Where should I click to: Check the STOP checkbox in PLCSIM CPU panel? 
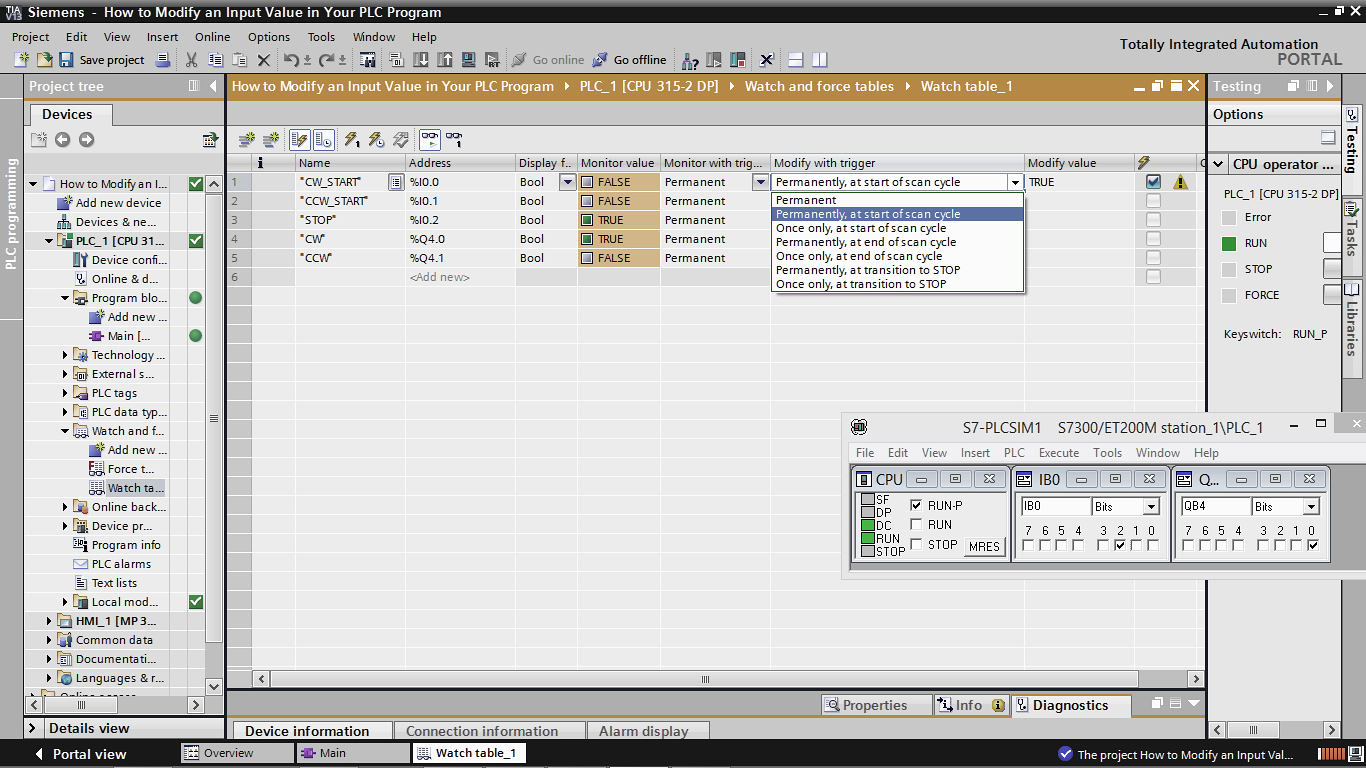tap(916, 545)
